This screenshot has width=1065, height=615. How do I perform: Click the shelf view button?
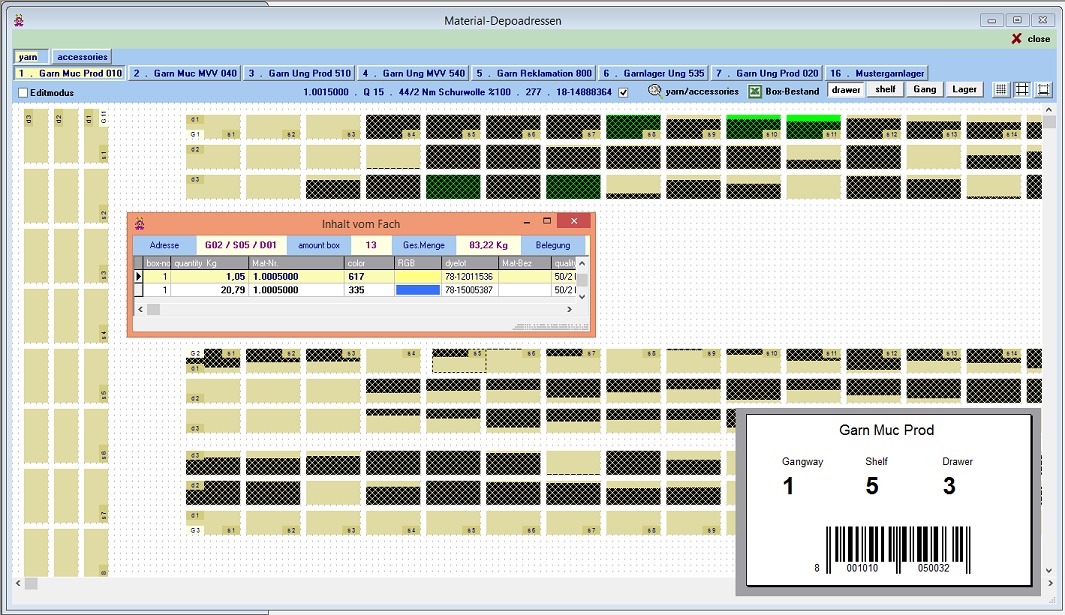(x=885, y=89)
